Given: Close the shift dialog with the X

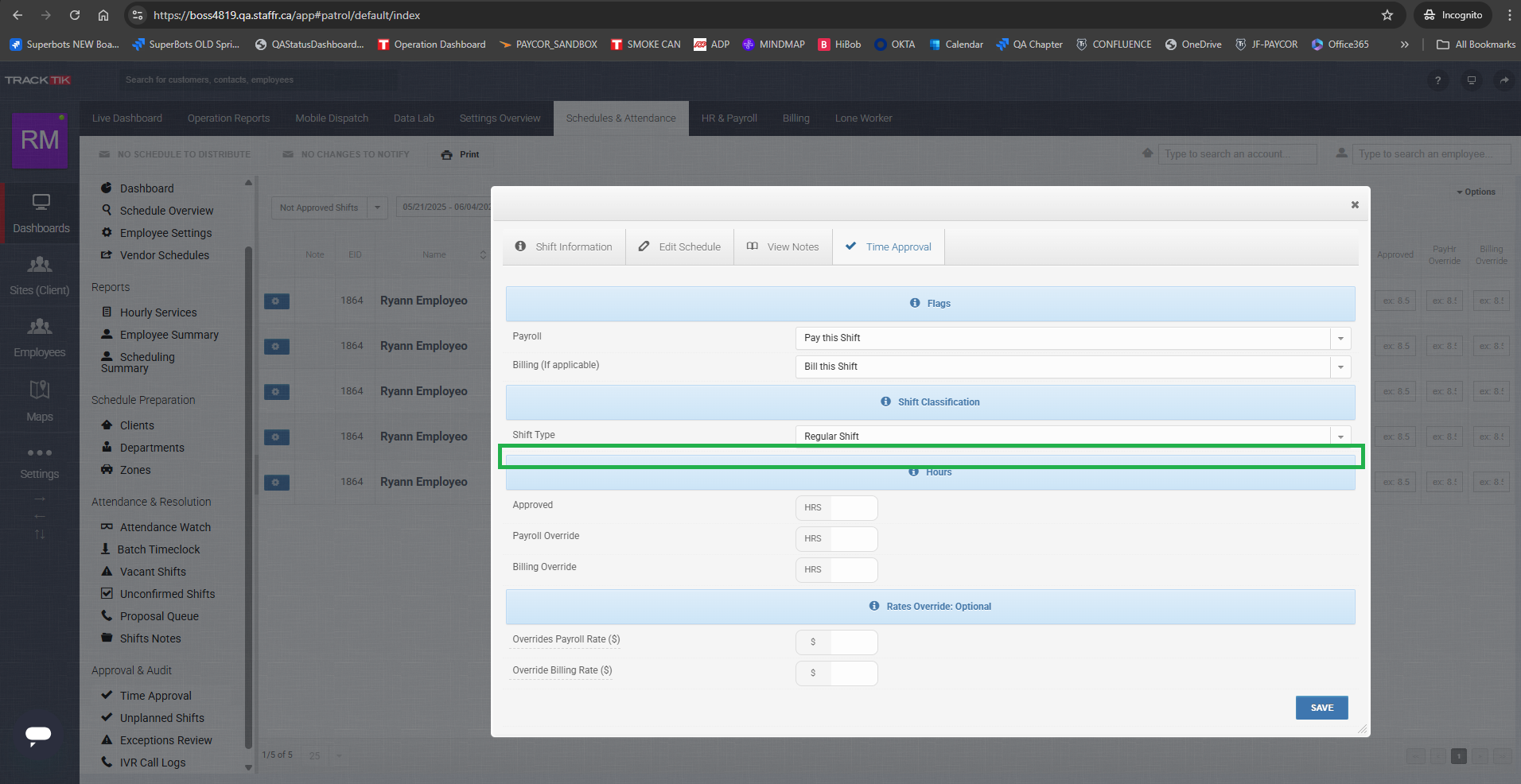Looking at the screenshot, I should pos(1355,204).
